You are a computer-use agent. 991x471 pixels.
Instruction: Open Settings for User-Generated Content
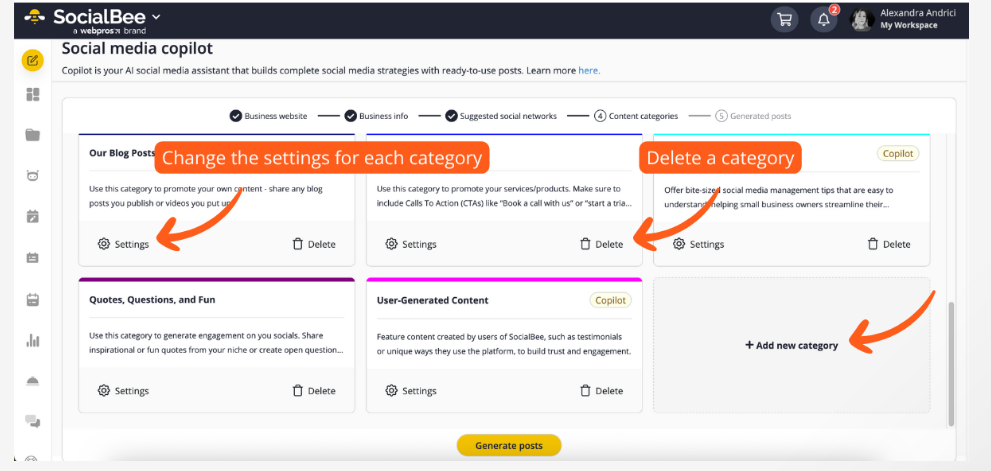click(411, 391)
